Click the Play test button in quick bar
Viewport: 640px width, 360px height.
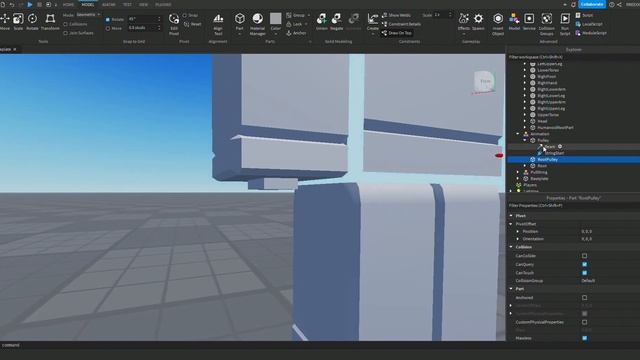coord(30,4)
